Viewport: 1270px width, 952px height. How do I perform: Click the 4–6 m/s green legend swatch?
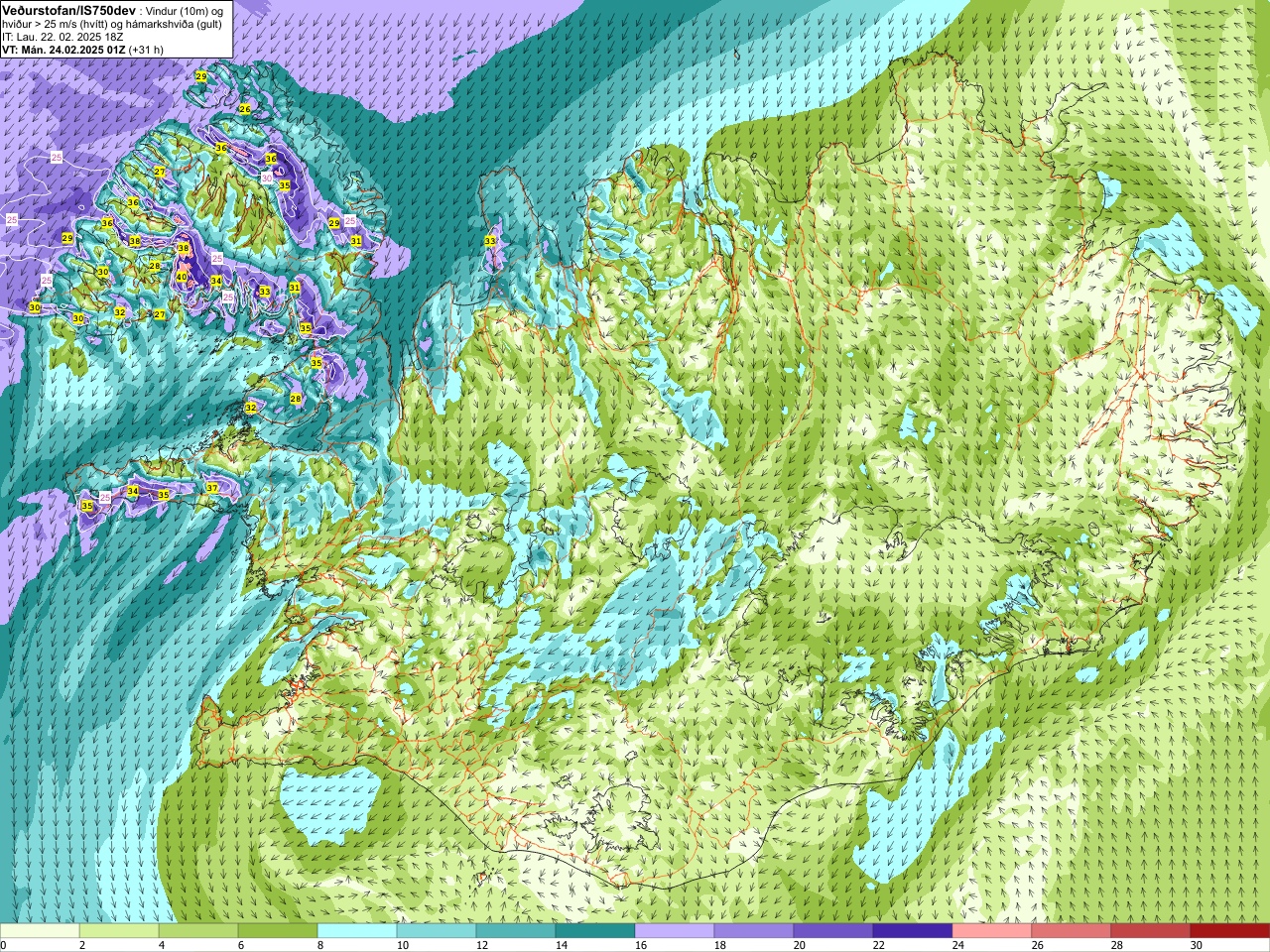198,931
